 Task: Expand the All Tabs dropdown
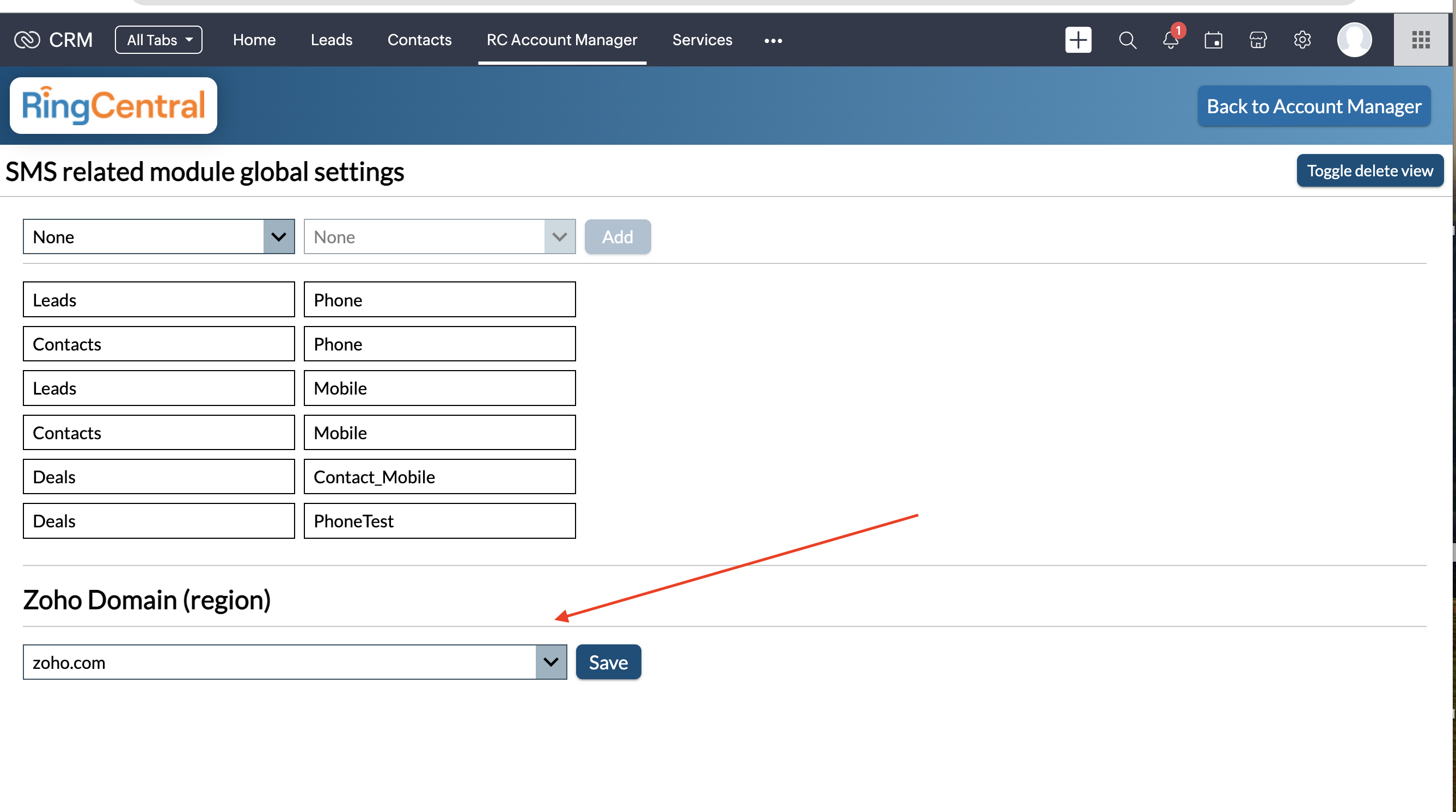tap(158, 40)
